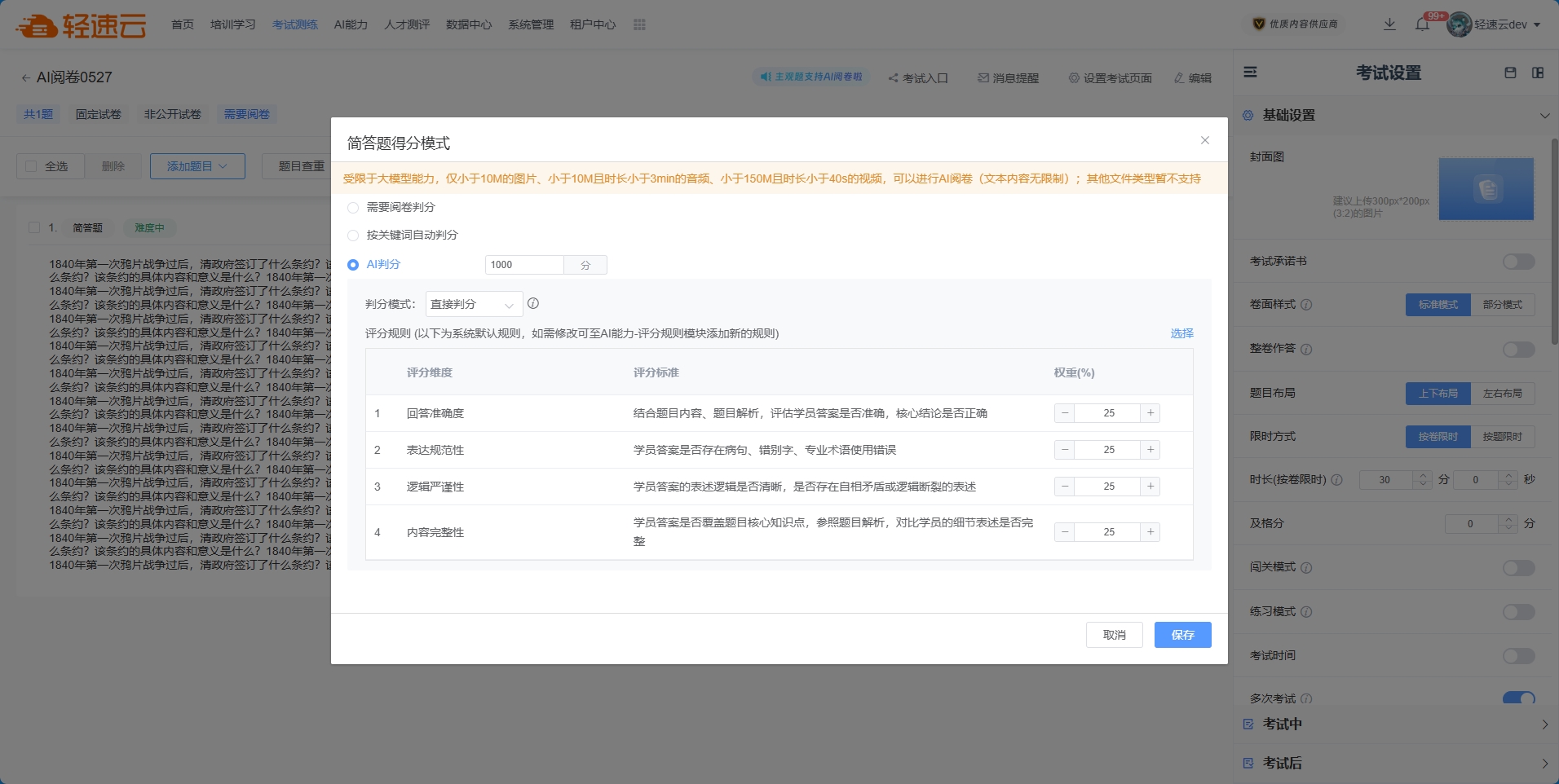Open the 数据中心 menu item

468,24
